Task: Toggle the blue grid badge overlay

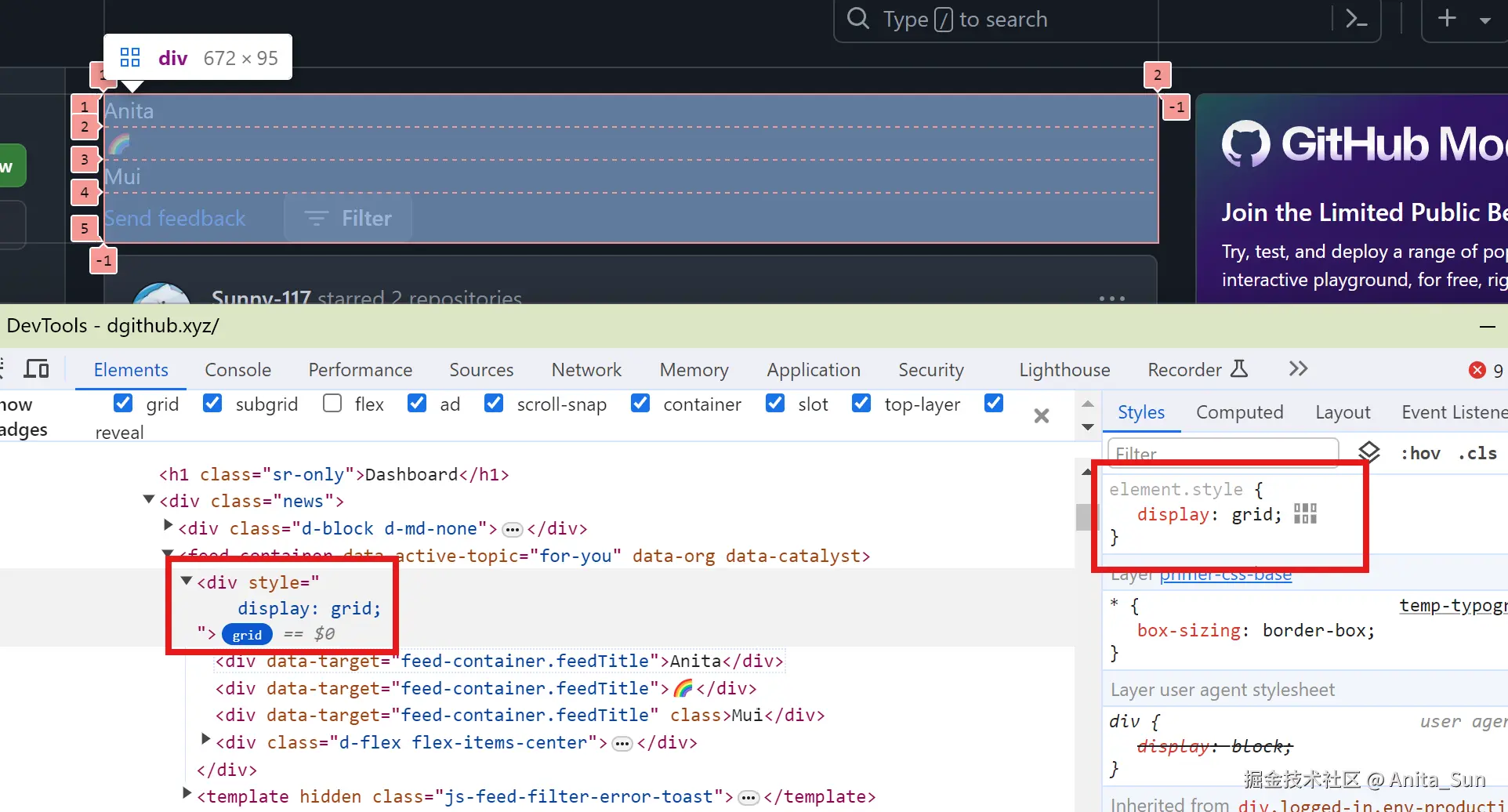Action: click(247, 634)
